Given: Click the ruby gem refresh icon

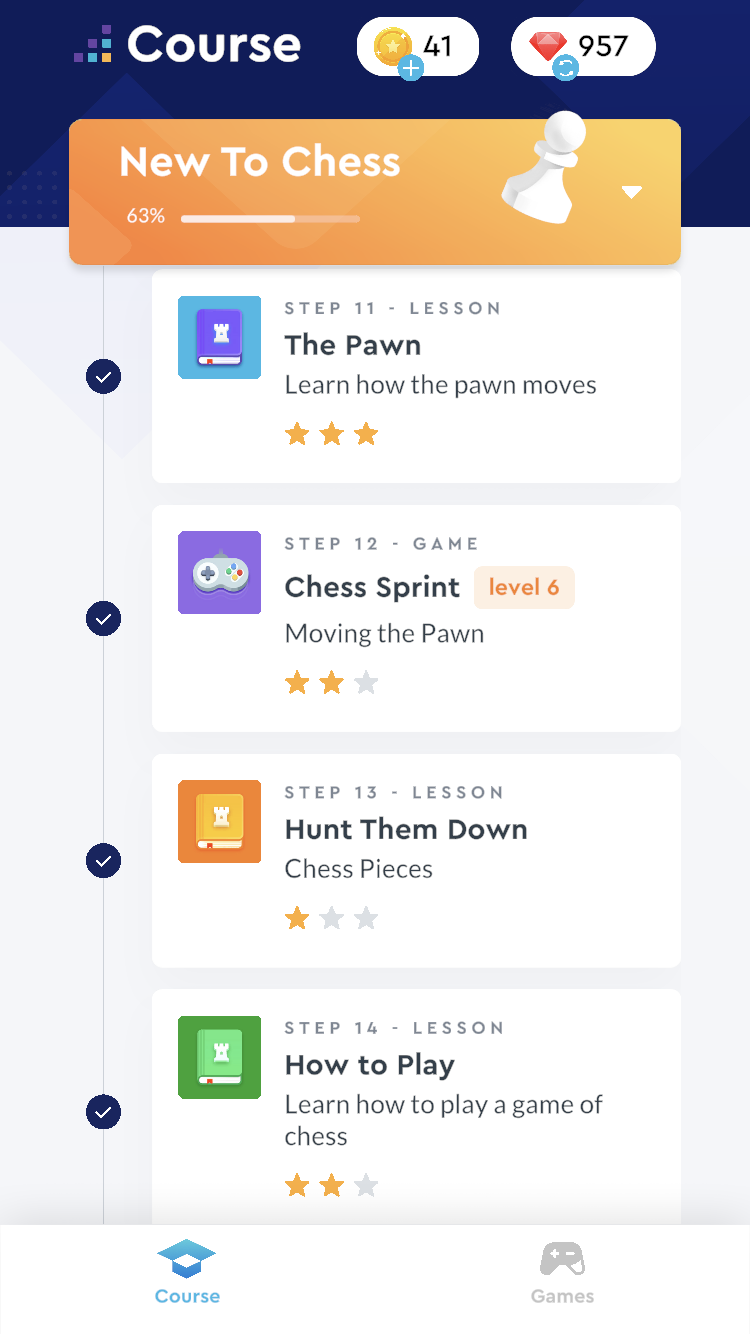Looking at the screenshot, I should pos(565,68).
